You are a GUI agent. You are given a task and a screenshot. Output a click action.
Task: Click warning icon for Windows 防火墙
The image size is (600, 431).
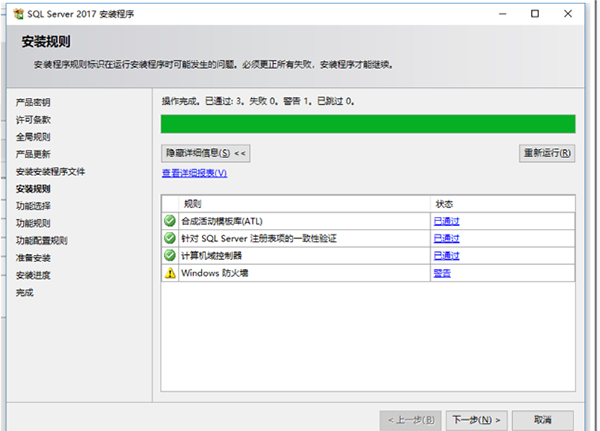170,273
